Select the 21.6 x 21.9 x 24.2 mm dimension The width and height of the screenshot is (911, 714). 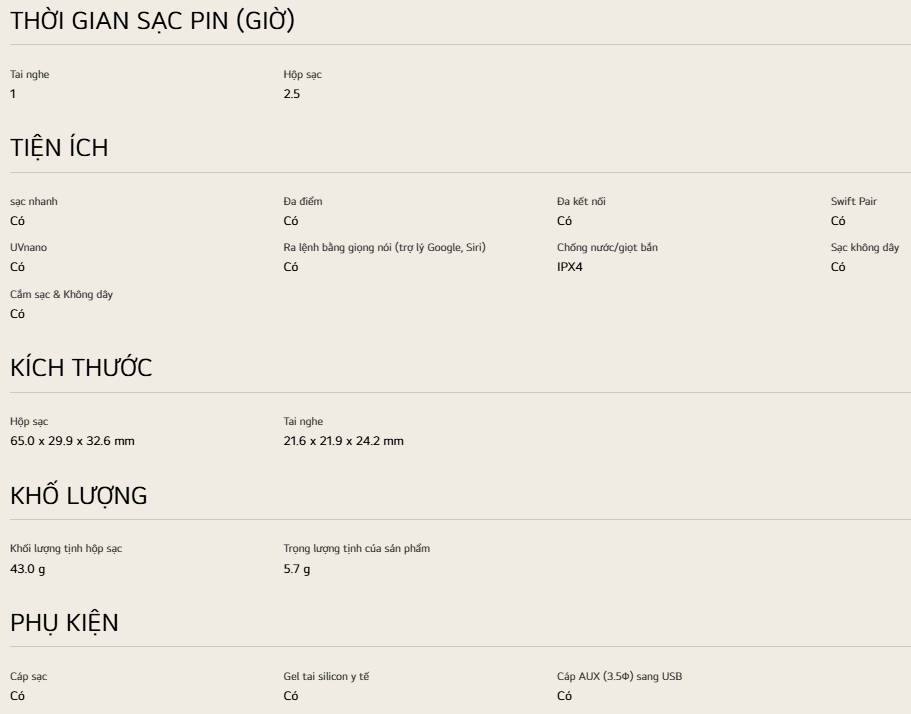point(343,441)
